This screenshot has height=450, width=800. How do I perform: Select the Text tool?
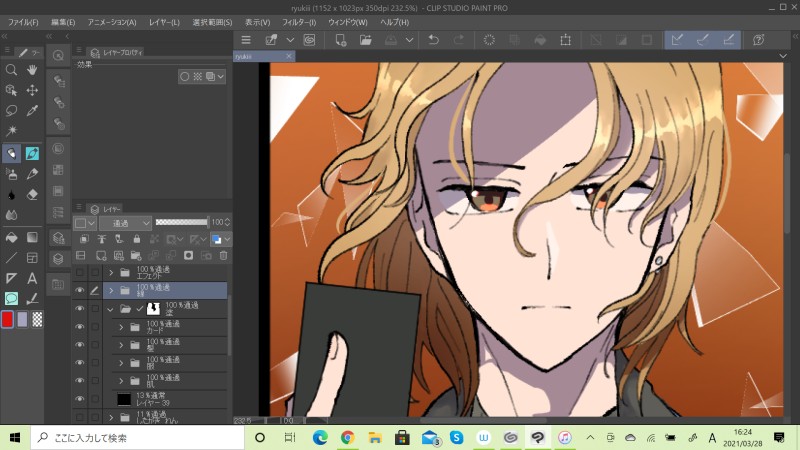pyautogui.click(x=32, y=278)
